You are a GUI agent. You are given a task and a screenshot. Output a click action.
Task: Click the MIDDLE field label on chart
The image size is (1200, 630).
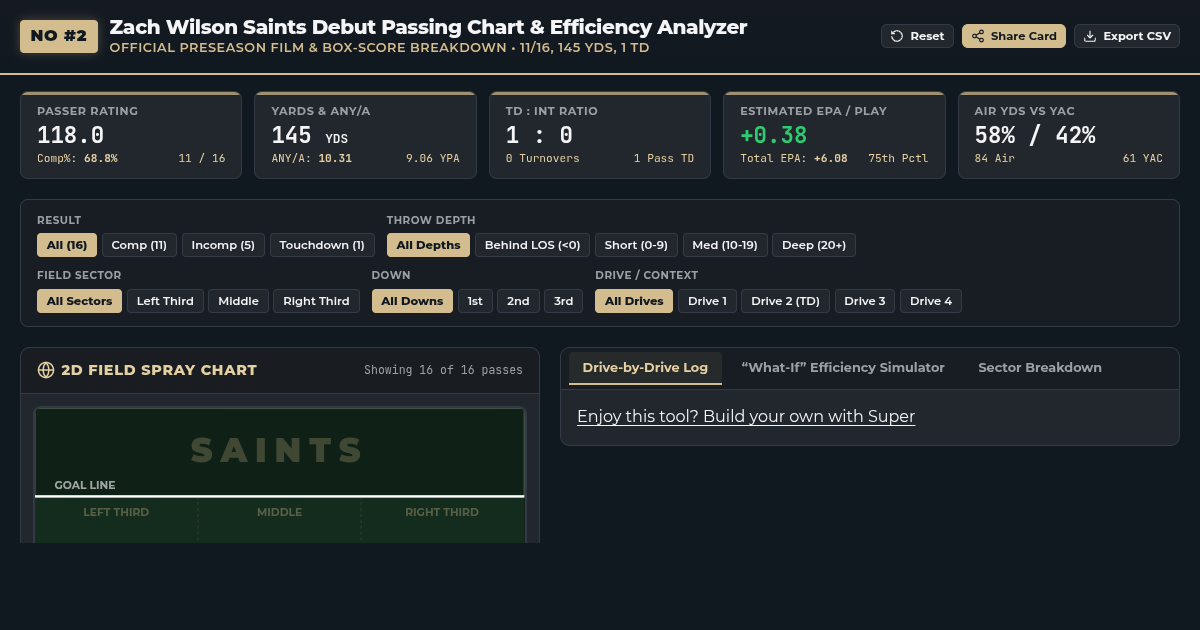click(279, 512)
